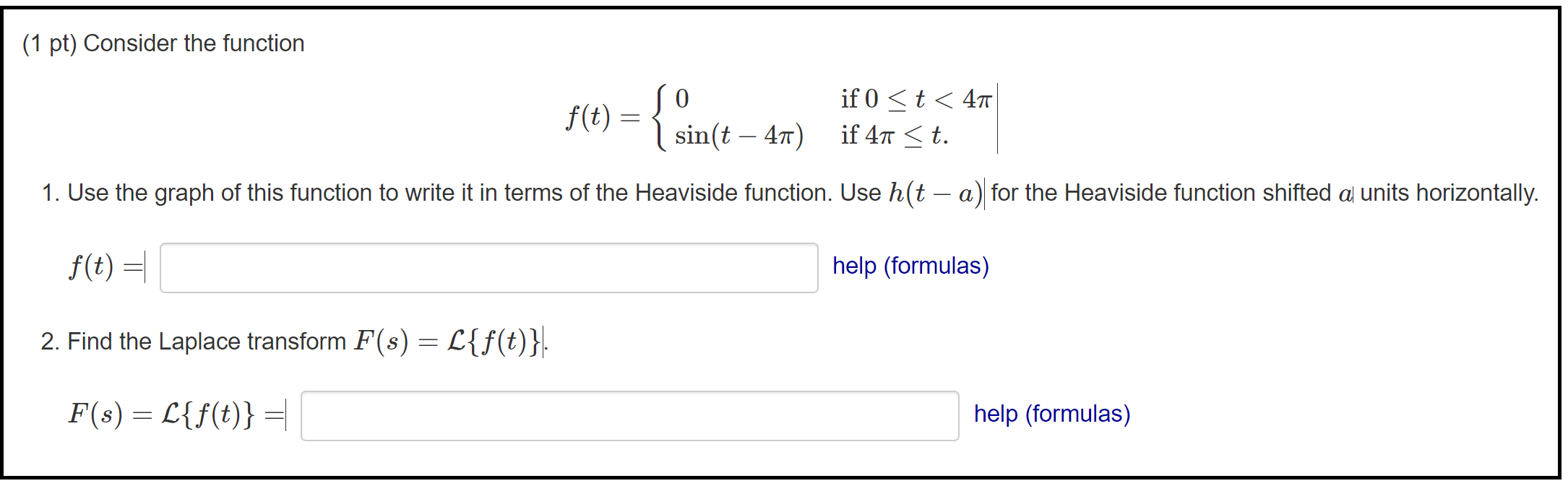Click the if 4π ≤ t condition text

point(895,134)
